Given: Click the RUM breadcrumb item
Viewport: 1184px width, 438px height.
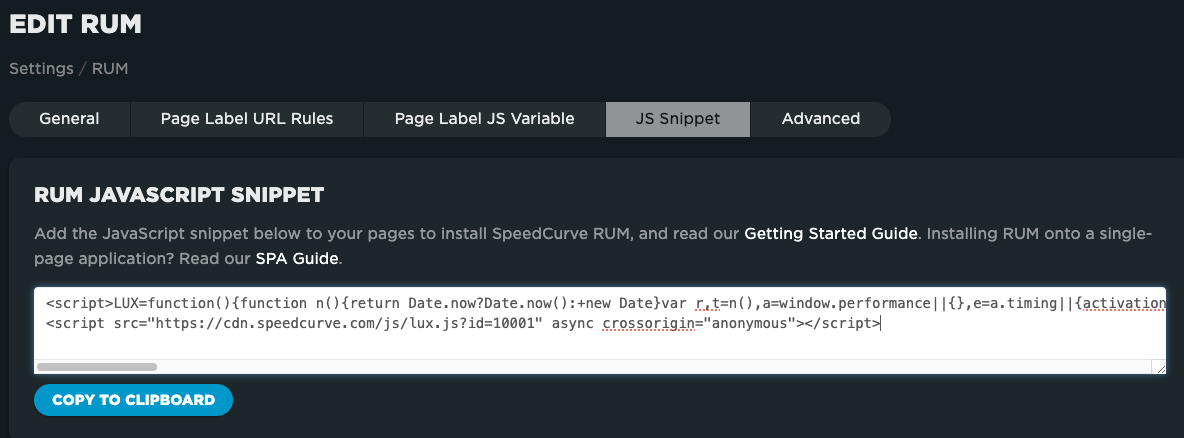Looking at the screenshot, I should point(110,69).
